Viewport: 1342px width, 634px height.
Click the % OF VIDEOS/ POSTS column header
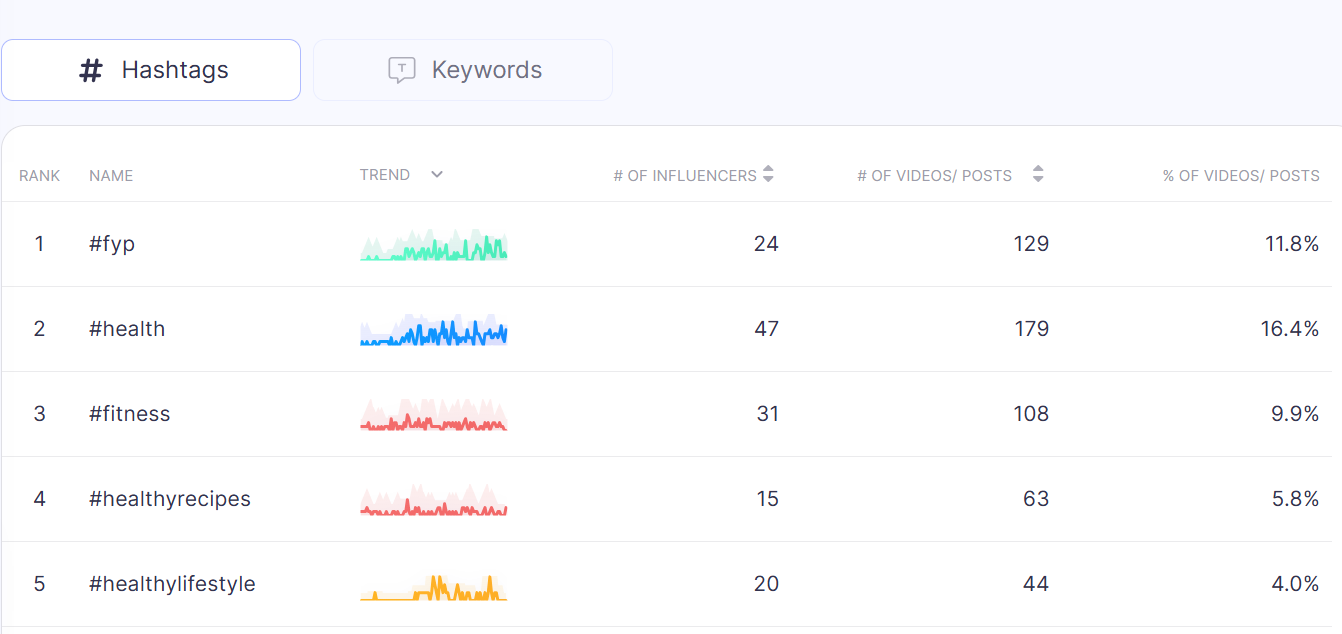1241,175
